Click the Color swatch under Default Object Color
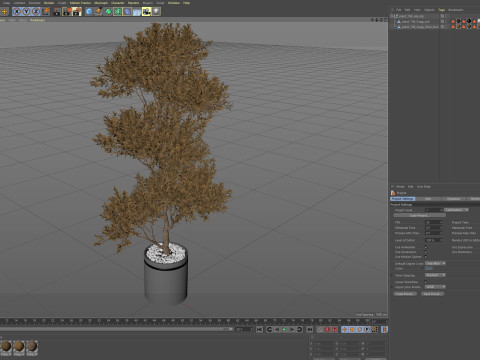This screenshot has width=480, height=360. coord(429,268)
